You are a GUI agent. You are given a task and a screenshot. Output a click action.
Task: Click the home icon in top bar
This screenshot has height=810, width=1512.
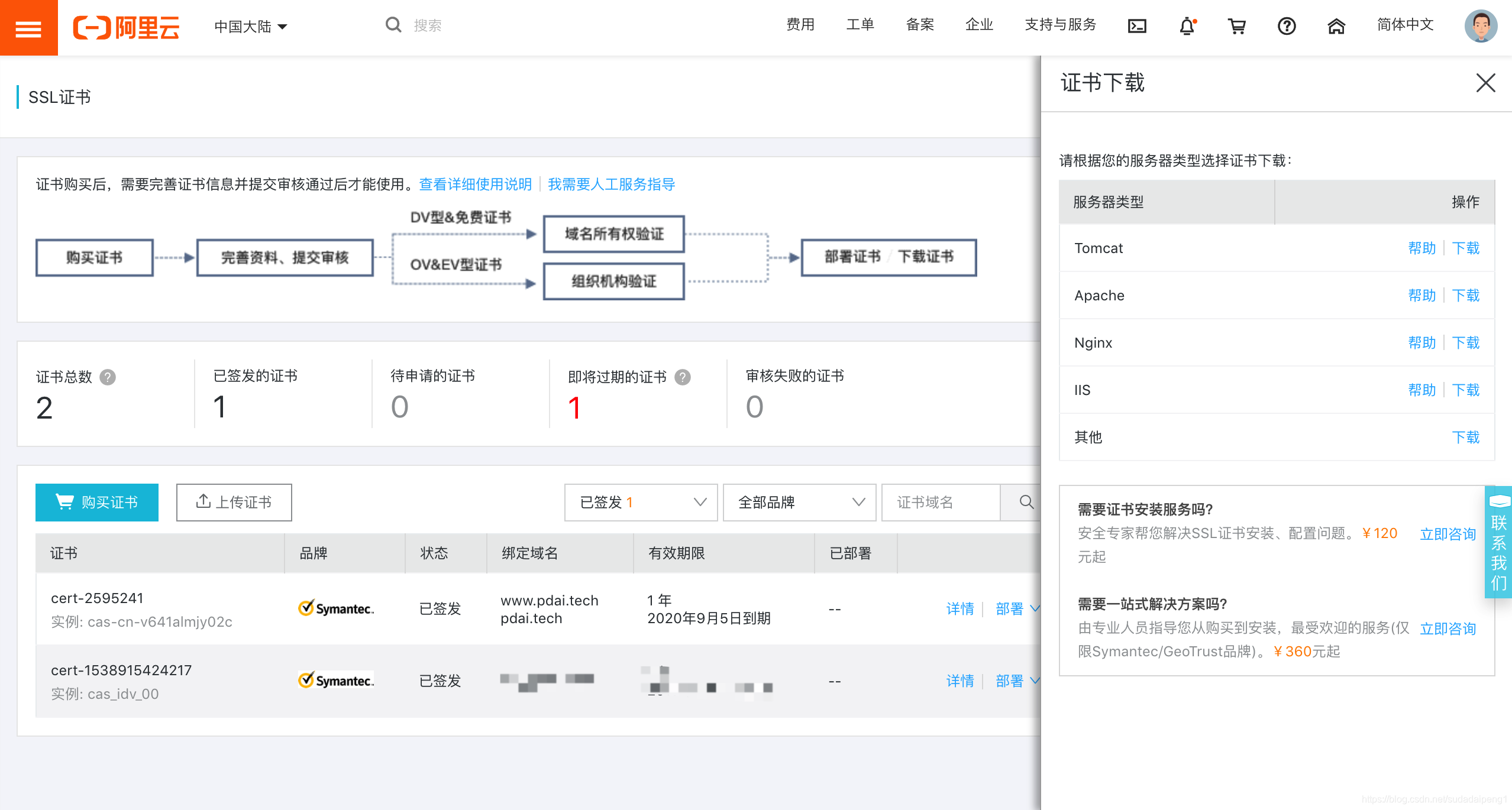(1336, 26)
